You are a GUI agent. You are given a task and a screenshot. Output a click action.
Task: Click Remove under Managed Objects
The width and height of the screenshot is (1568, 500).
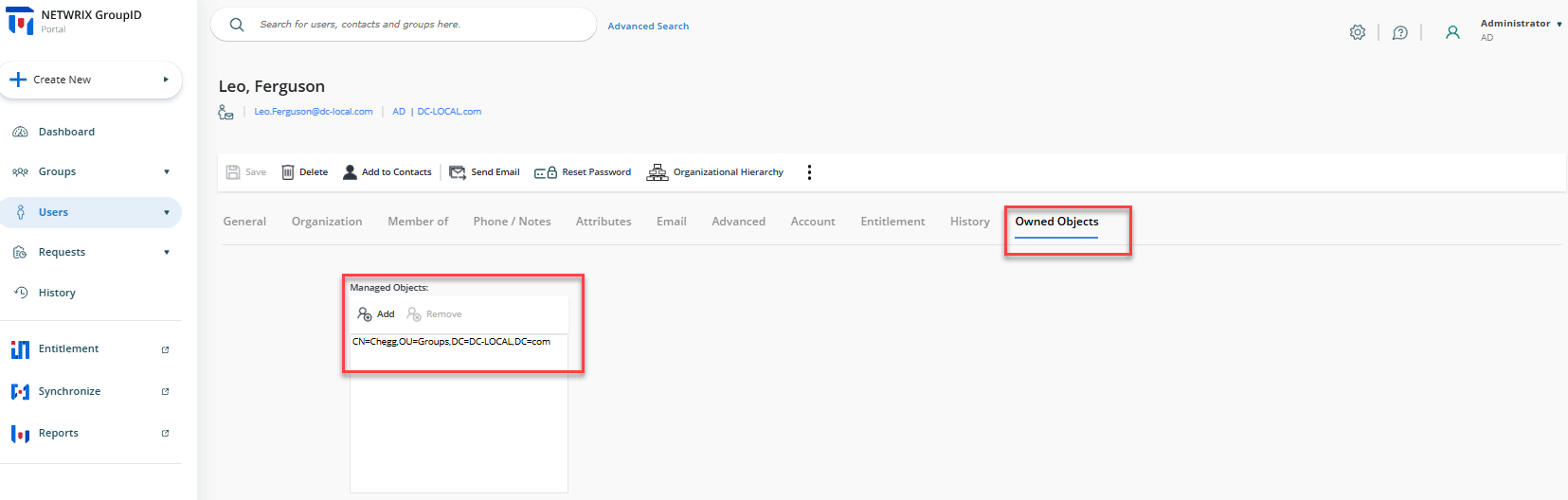click(434, 314)
